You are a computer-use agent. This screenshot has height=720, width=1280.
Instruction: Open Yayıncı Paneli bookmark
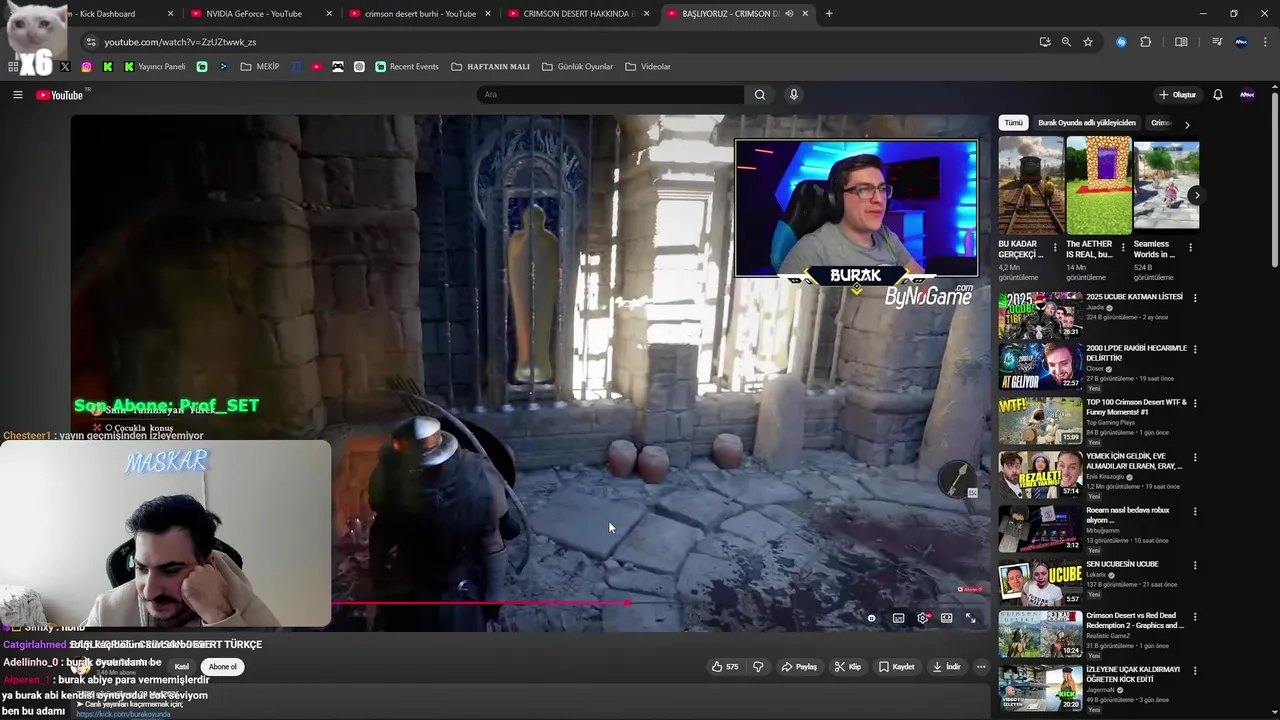[155, 67]
